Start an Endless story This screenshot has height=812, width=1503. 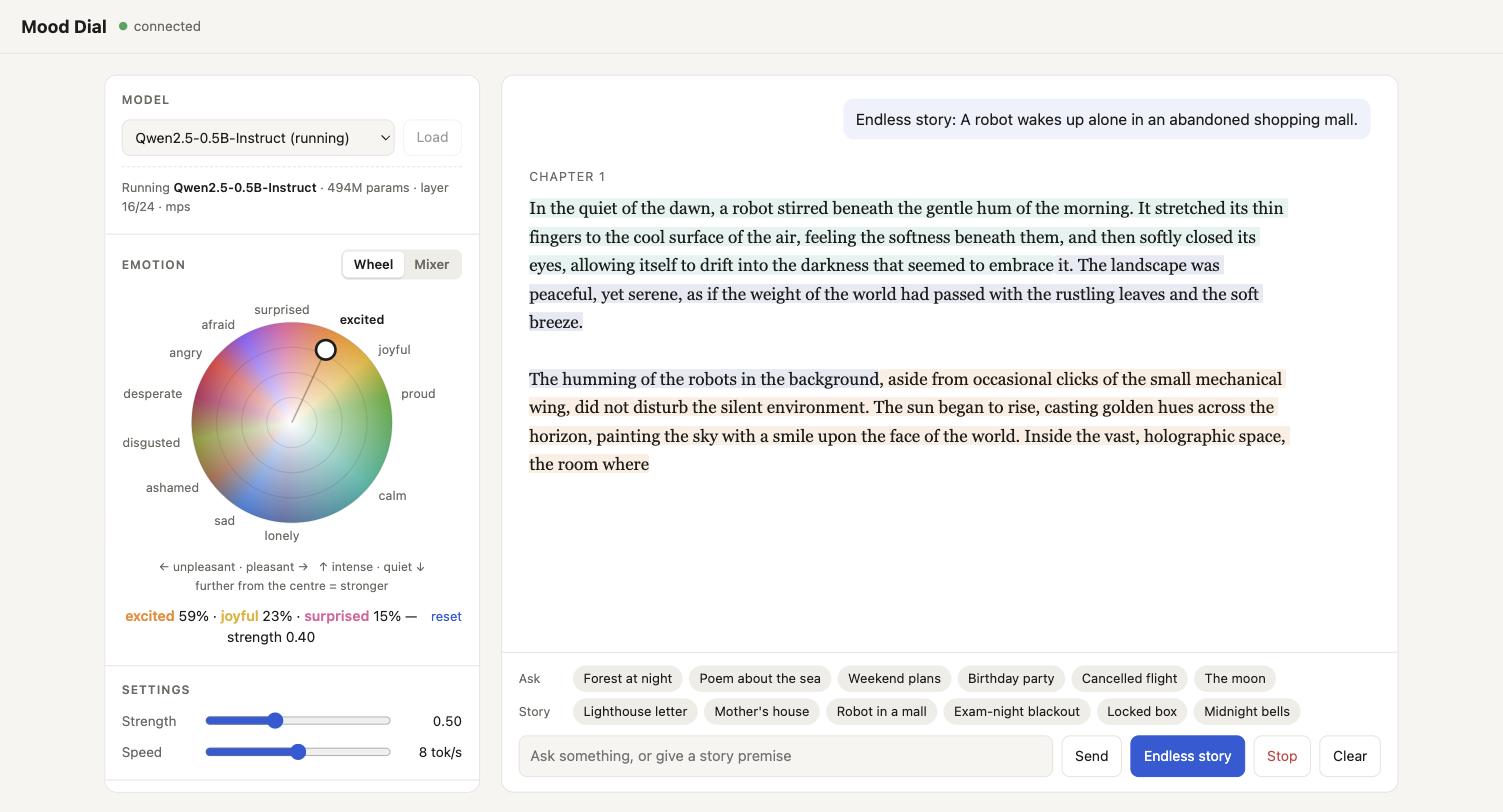pyautogui.click(x=1188, y=756)
